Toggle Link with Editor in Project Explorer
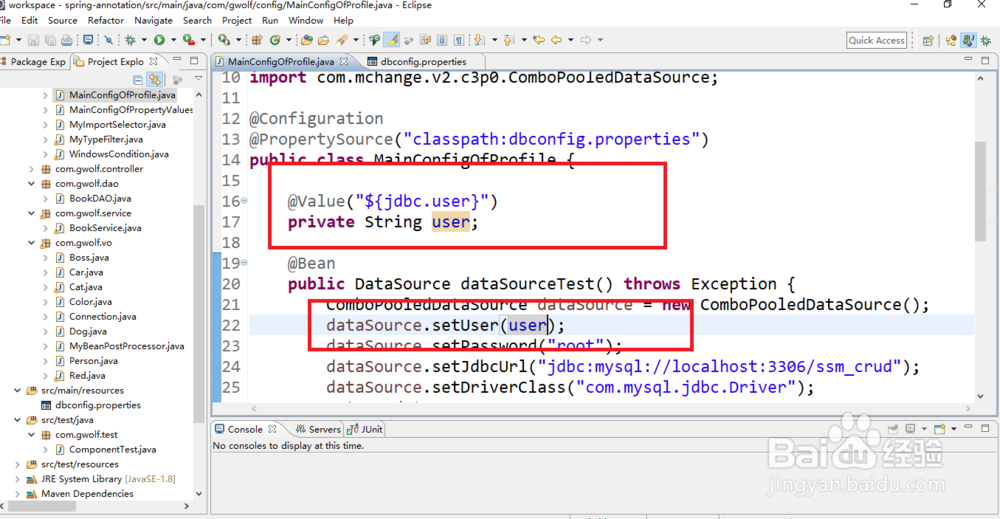This screenshot has width=1000, height=519. pos(154,80)
